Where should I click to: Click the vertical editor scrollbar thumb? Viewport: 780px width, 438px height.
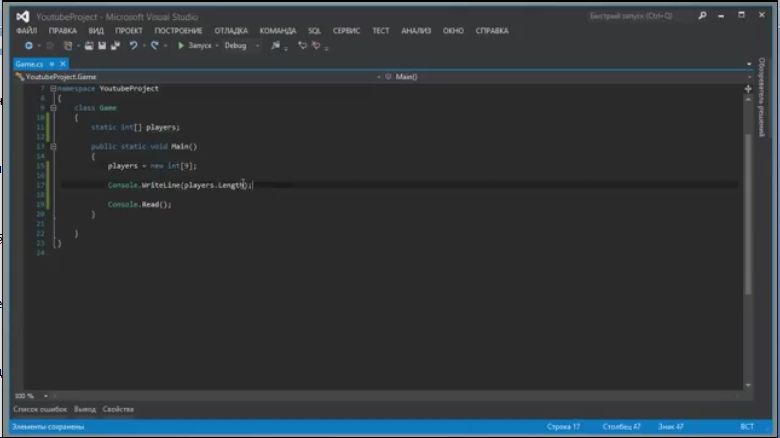click(x=748, y=214)
